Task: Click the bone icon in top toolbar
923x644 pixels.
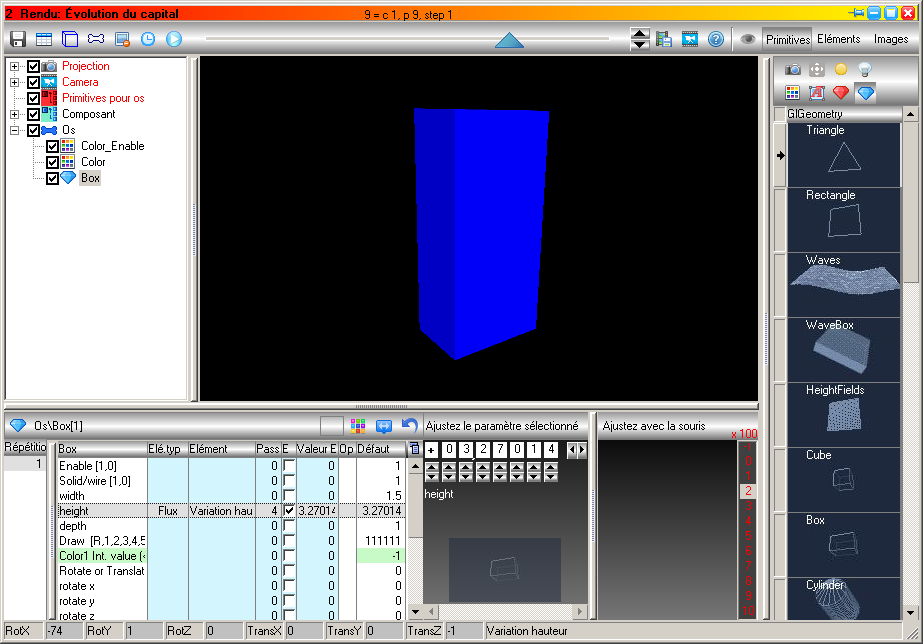Action: tap(96, 39)
